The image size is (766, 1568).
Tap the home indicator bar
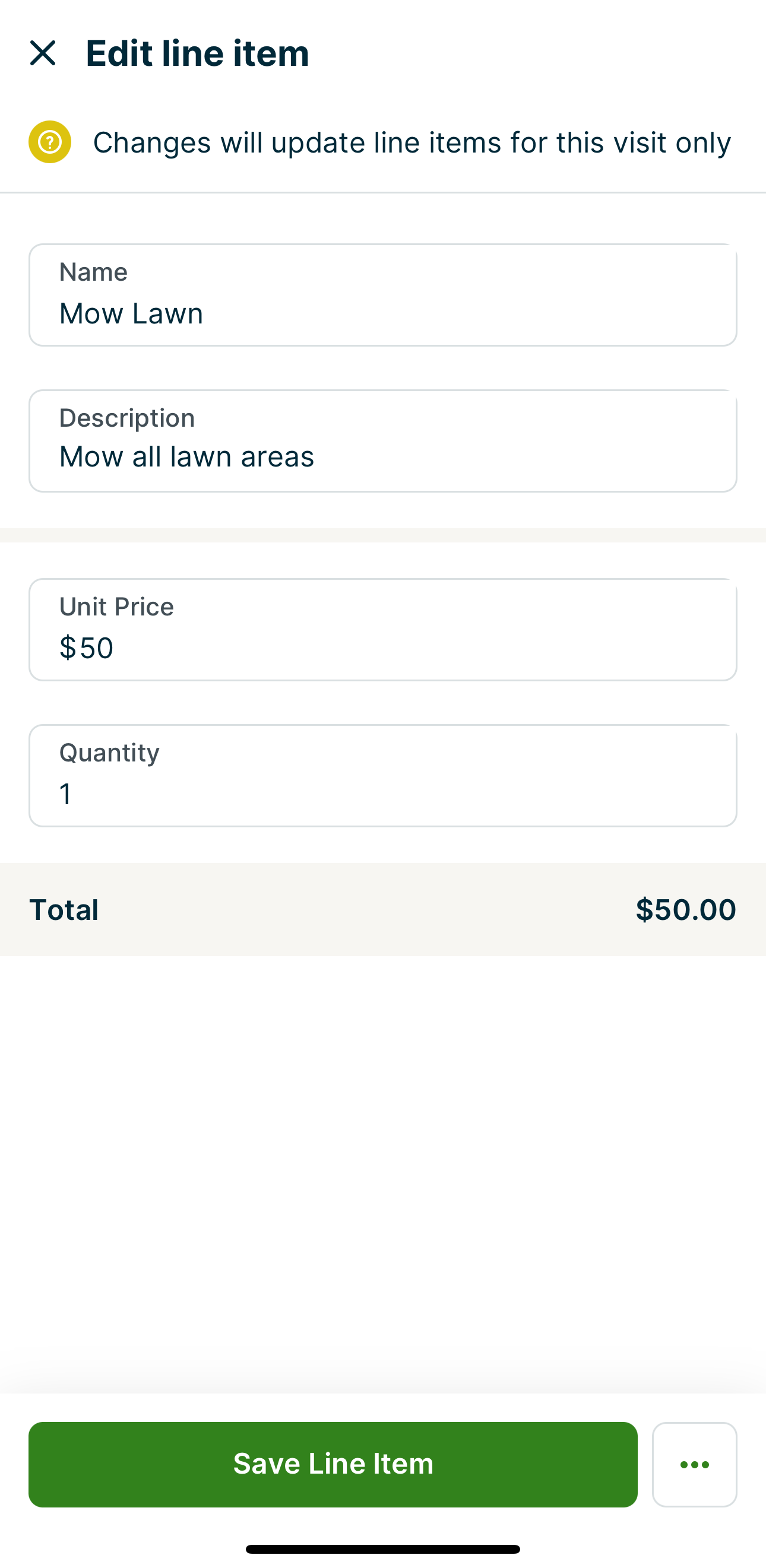(x=382, y=1548)
